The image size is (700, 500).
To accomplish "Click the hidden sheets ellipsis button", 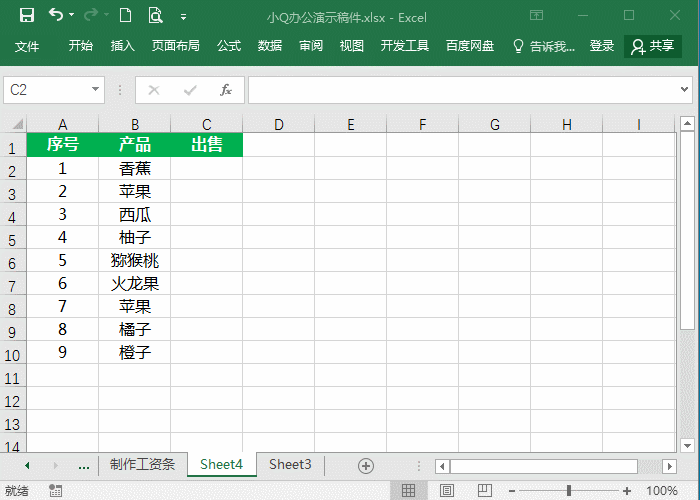I will (x=84, y=466).
